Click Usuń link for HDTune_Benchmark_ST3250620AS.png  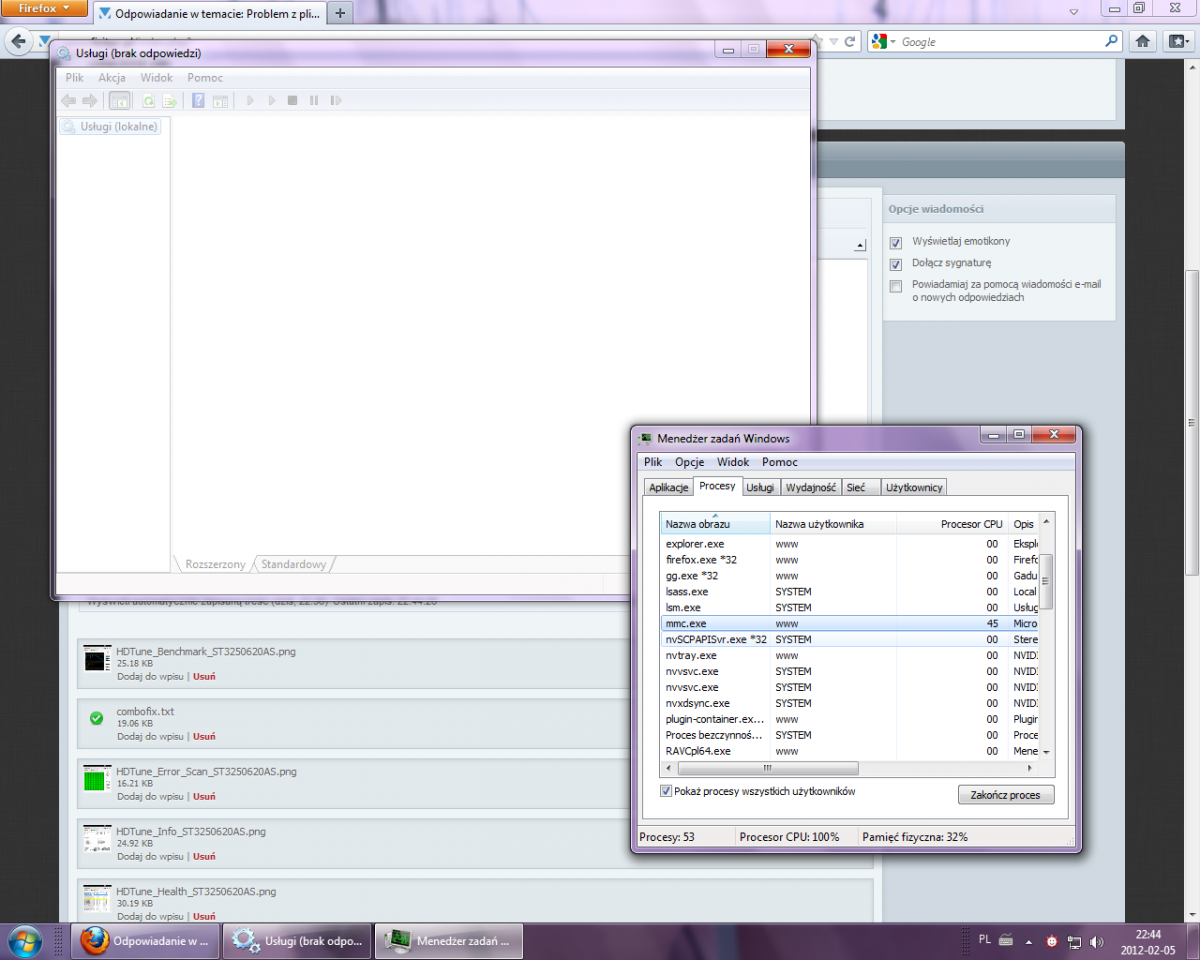[x=204, y=676]
